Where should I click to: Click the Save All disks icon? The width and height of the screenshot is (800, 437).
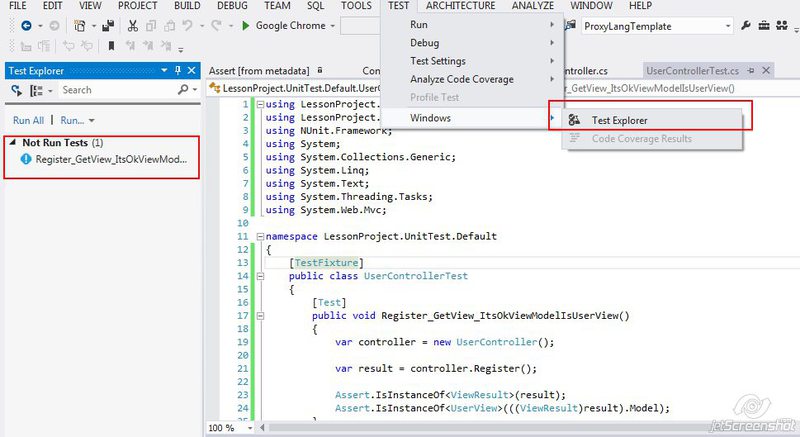tap(108, 25)
